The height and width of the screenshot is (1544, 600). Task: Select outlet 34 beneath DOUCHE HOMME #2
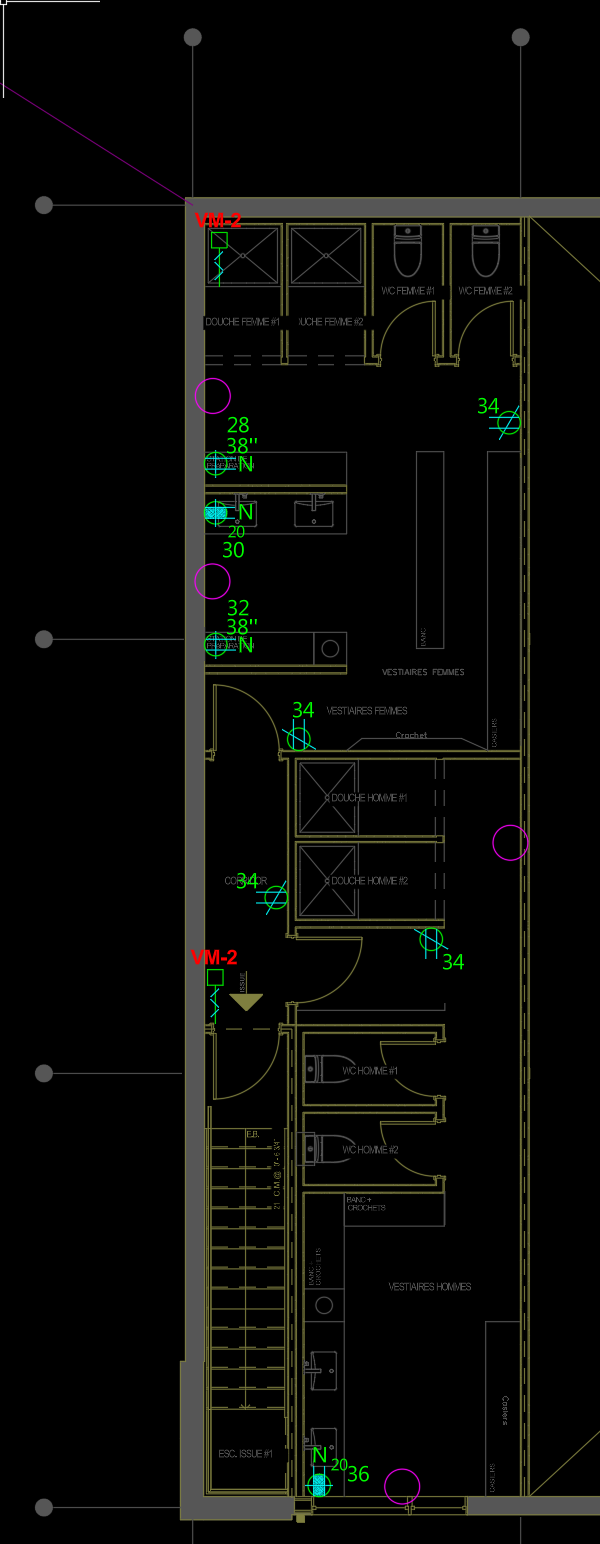(x=431, y=939)
